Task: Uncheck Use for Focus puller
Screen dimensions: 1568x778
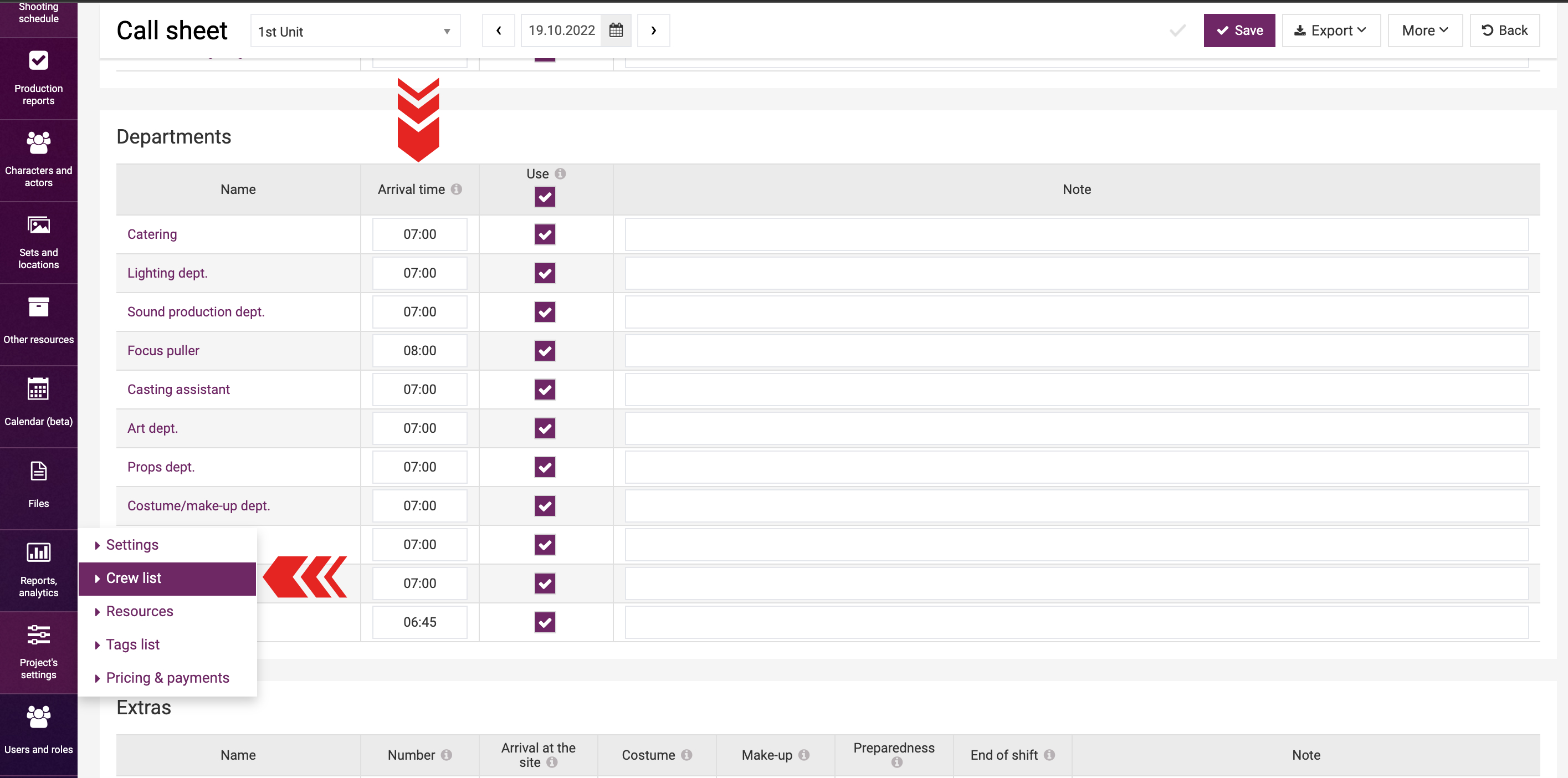Action: [545, 351]
